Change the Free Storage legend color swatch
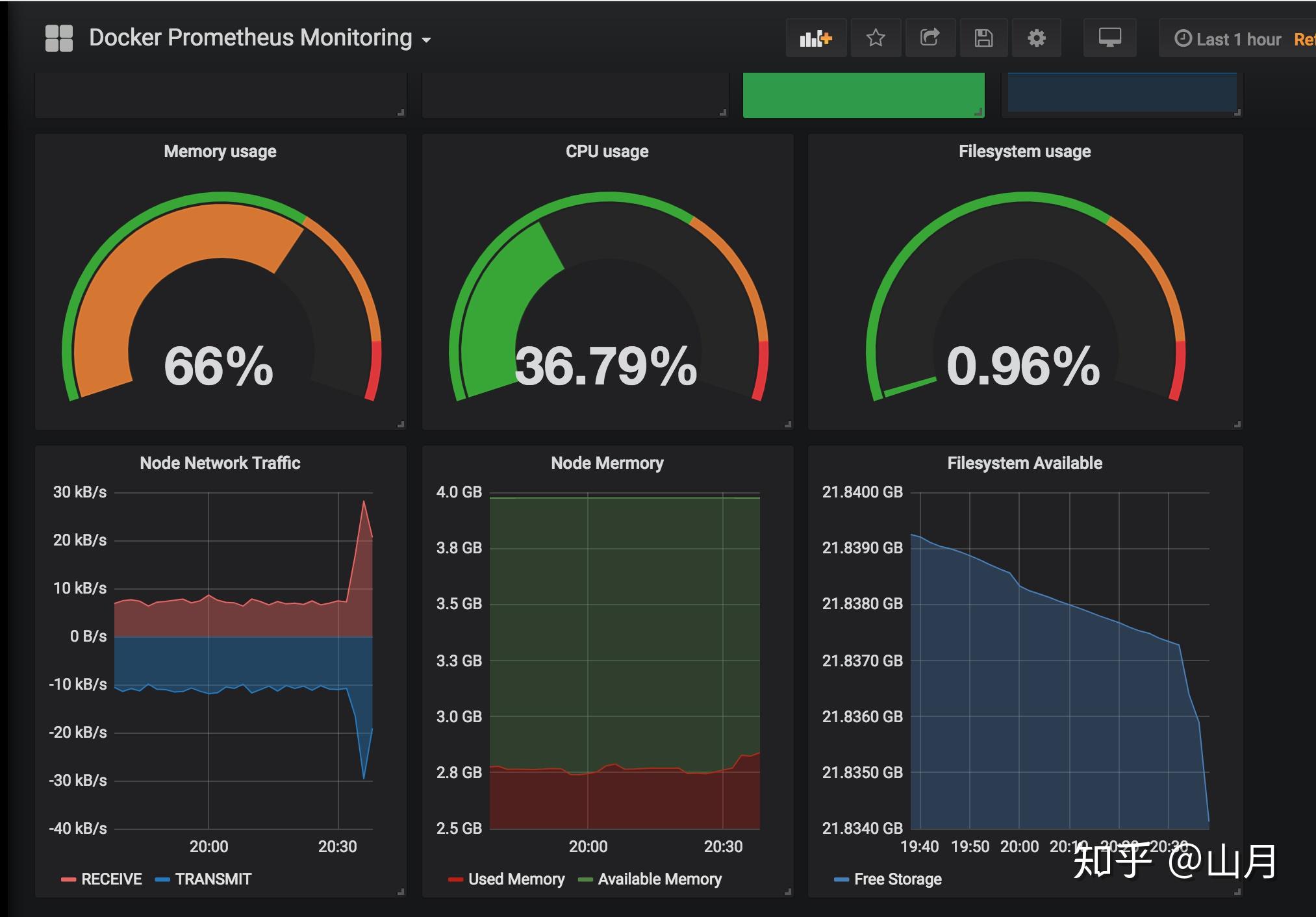 click(841, 880)
